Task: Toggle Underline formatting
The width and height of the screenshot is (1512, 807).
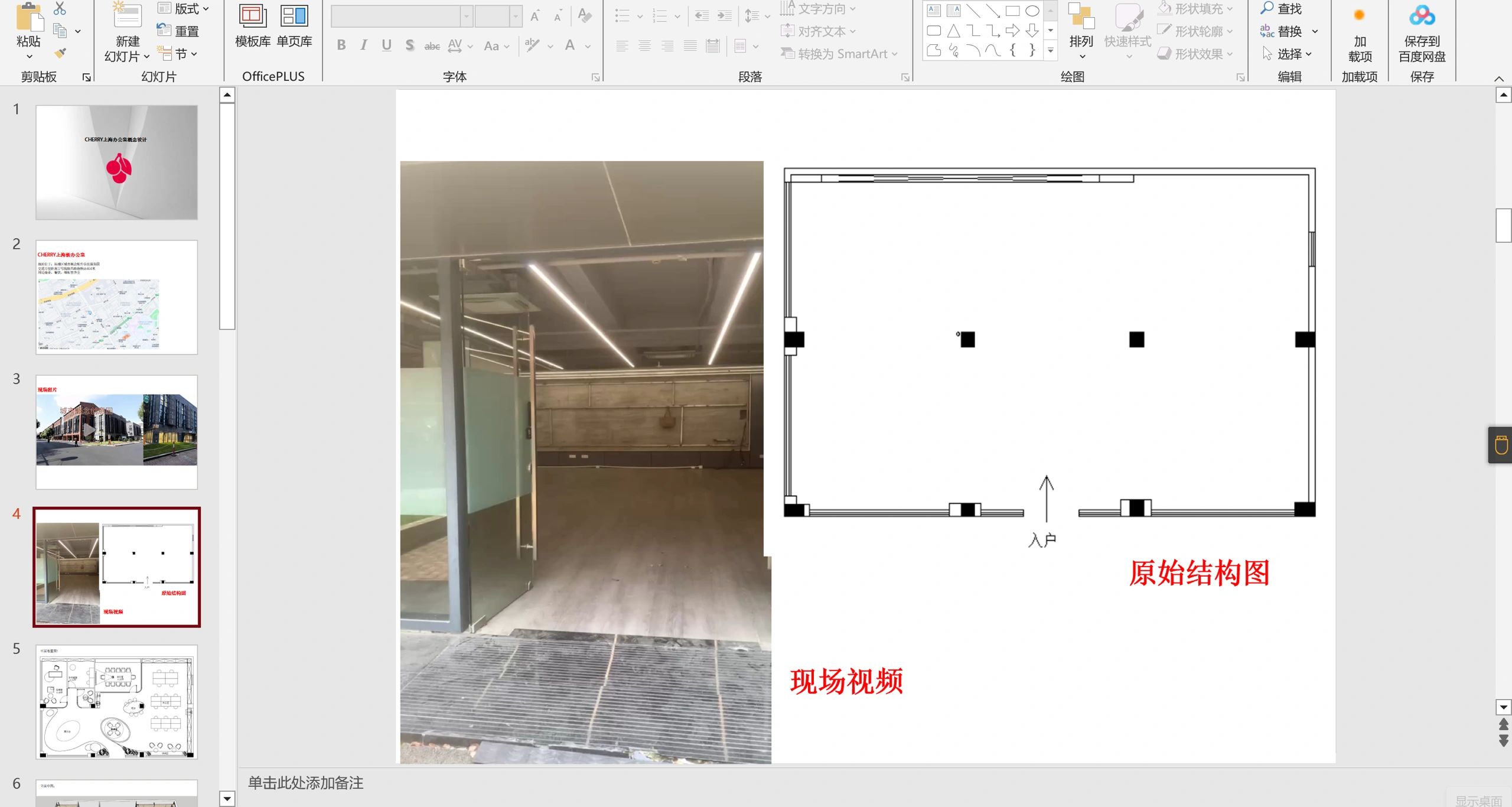Action: tap(386, 45)
